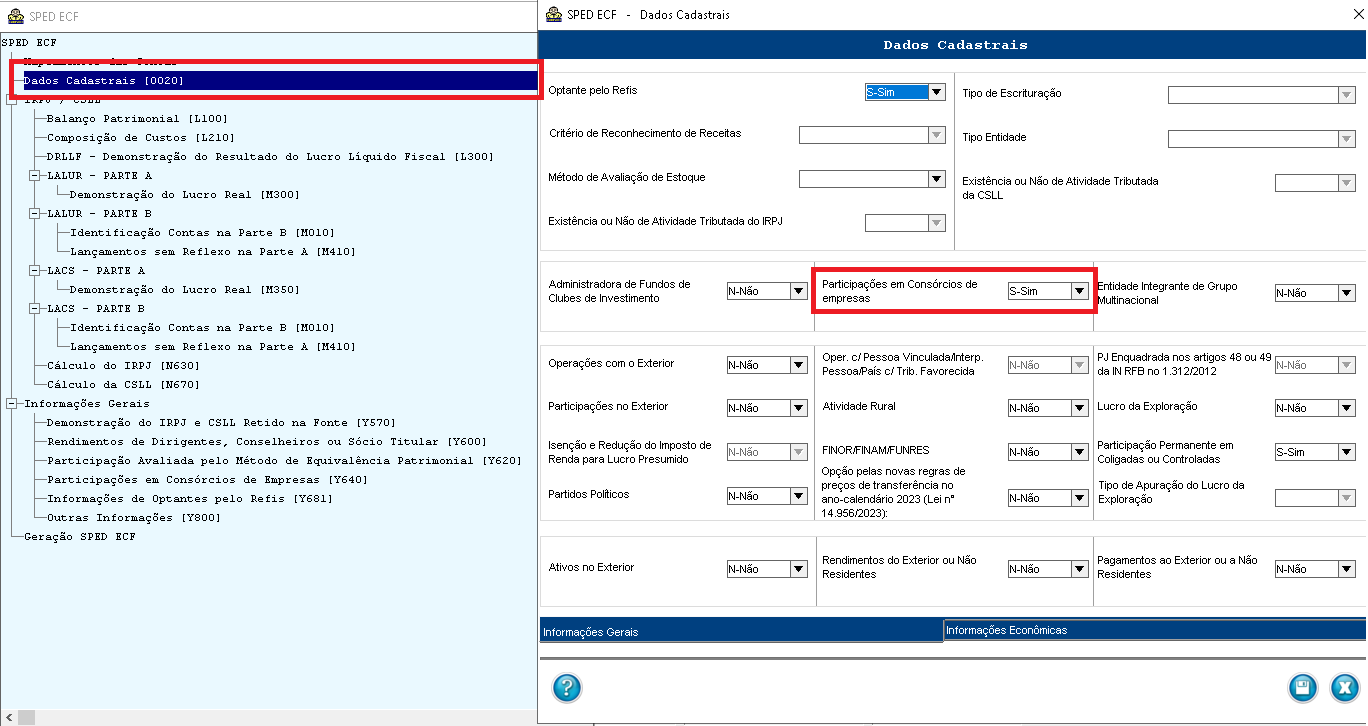
Task: Open Existência de Atividade Tributada da CSLL dropdown
Action: pyautogui.click(x=1346, y=183)
